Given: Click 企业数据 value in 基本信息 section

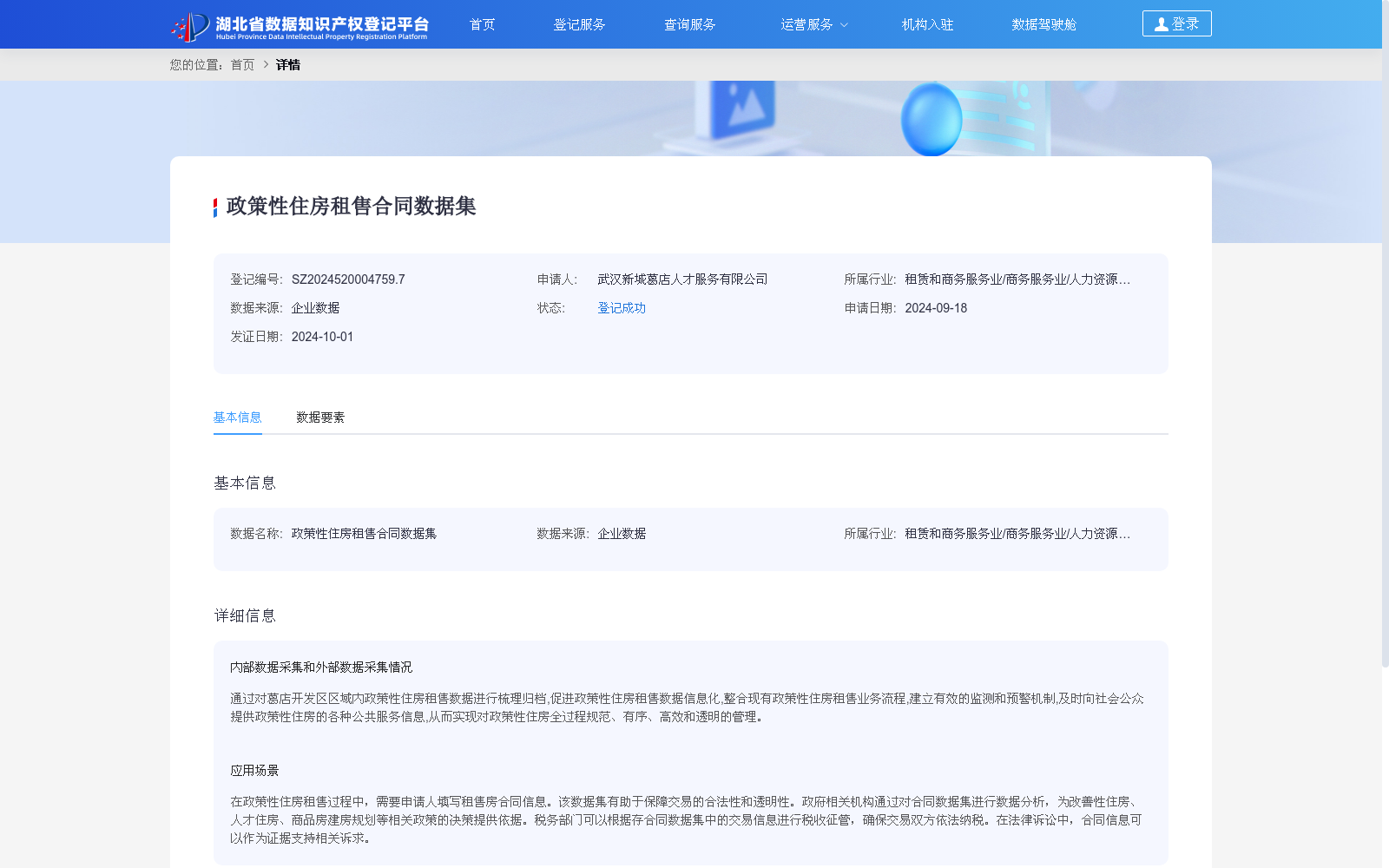Looking at the screenshot, I should click(x=622, y=534).
